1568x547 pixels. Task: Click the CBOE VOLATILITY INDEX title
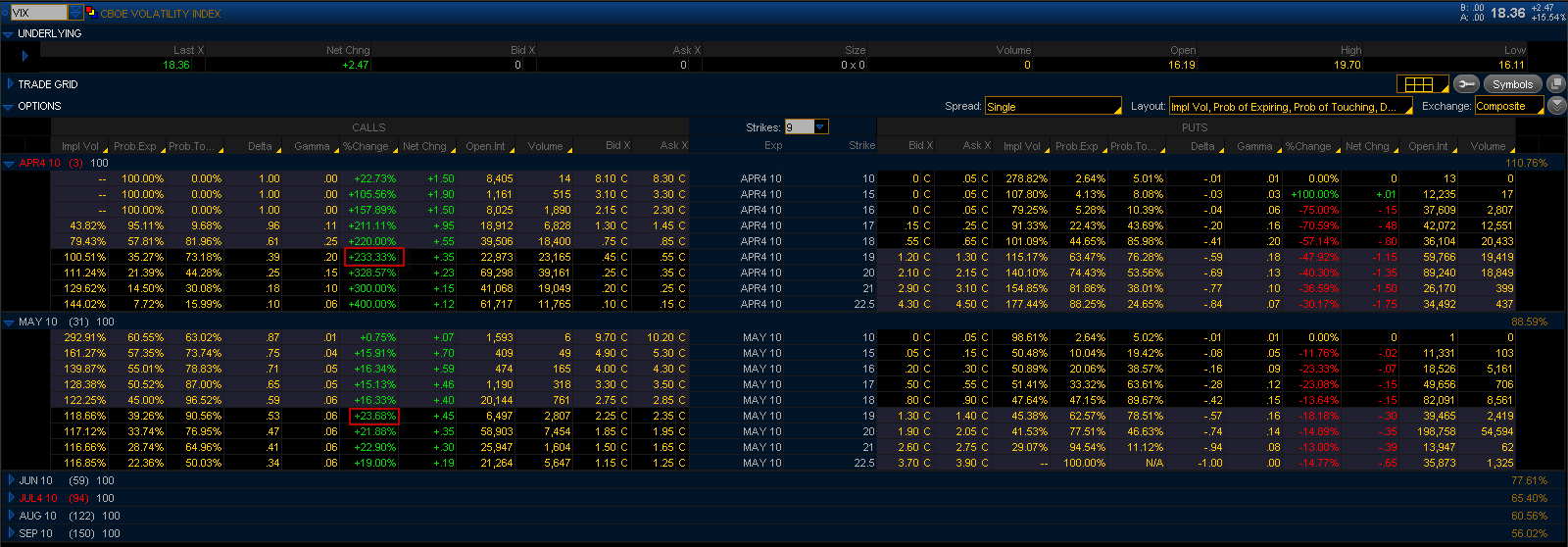(x=161, y=14)
